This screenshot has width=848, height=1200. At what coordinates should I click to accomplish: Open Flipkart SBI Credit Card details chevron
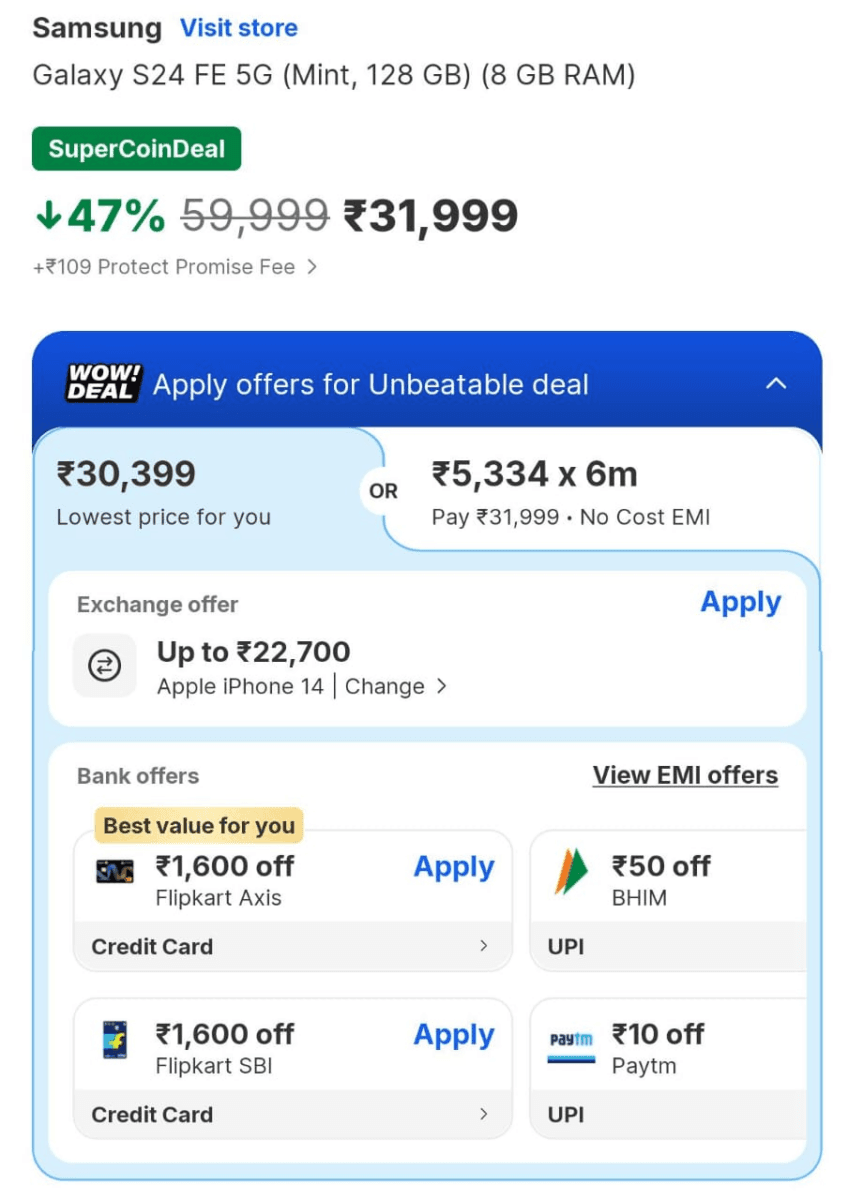point(484,1114)
